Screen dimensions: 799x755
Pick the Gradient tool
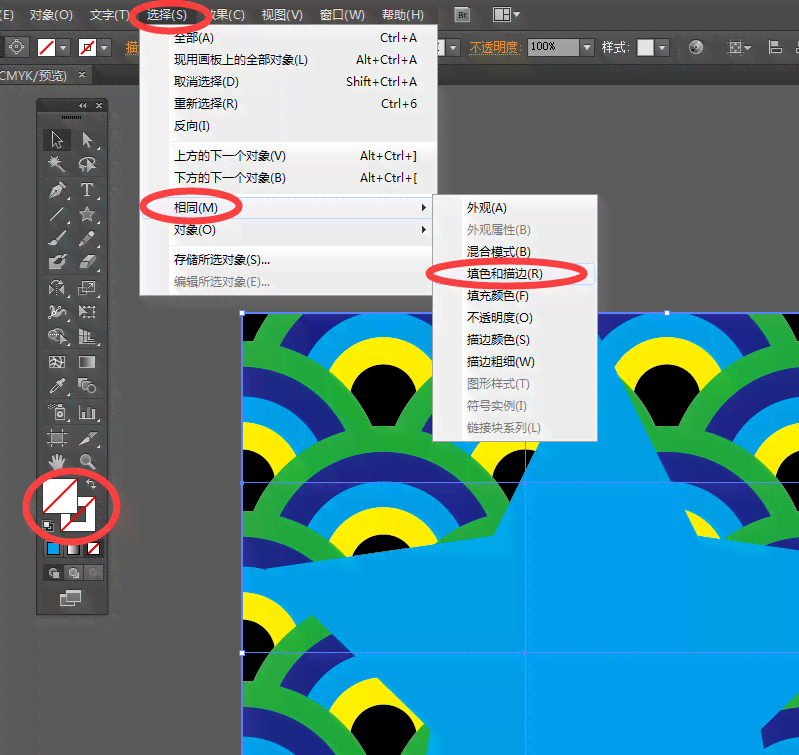(87, 362)
